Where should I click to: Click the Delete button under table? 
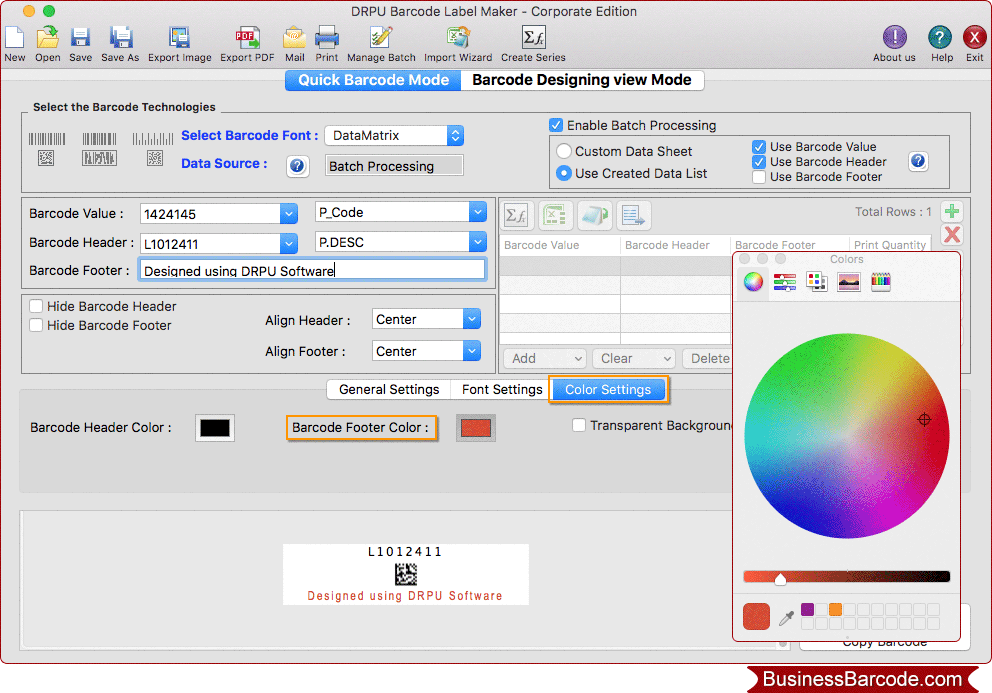coord(707,359)
